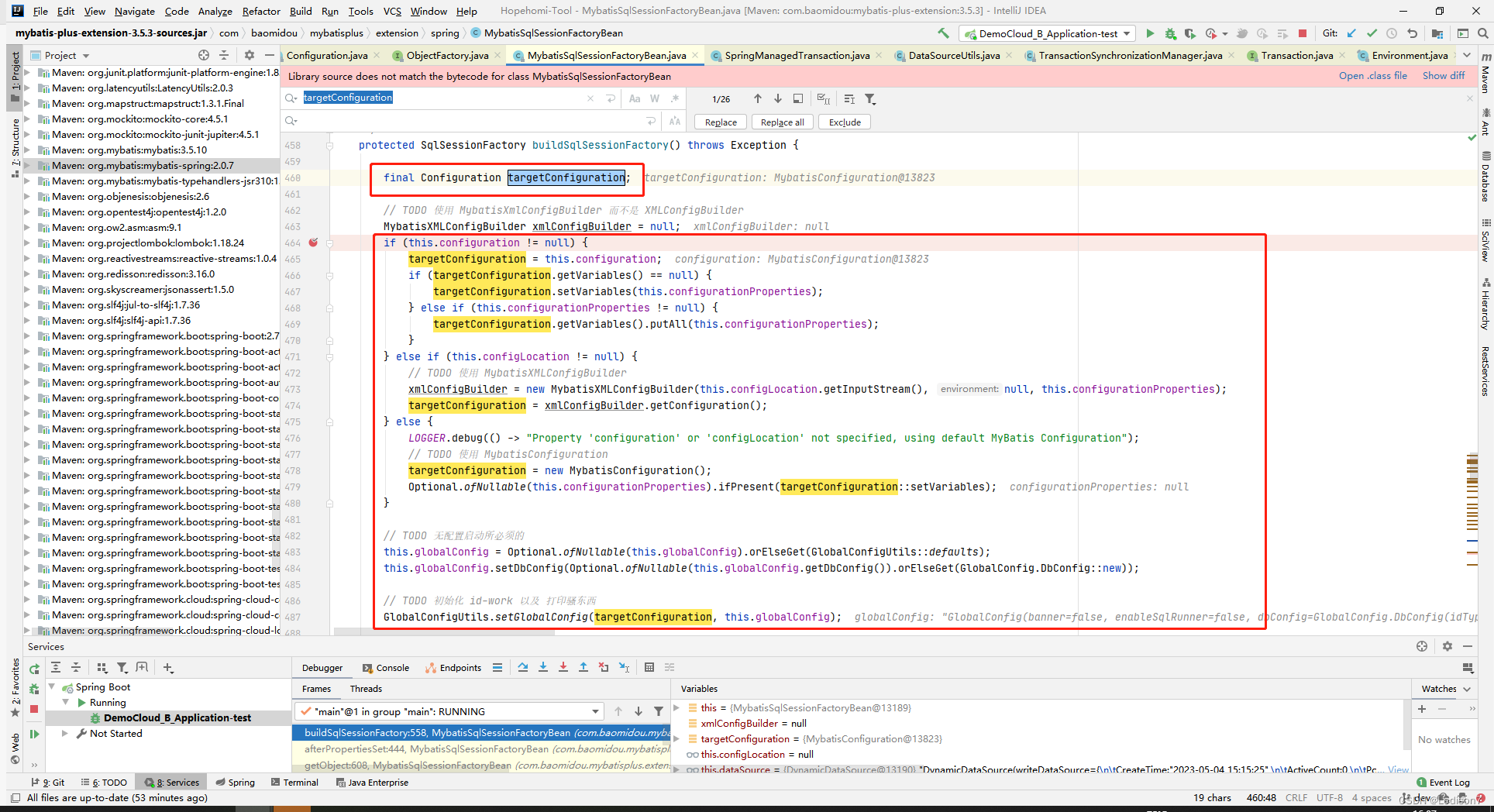Click Step Into in the debugger toolbar
Viewport: 1494px width, 812px height.
pos(543,667)
